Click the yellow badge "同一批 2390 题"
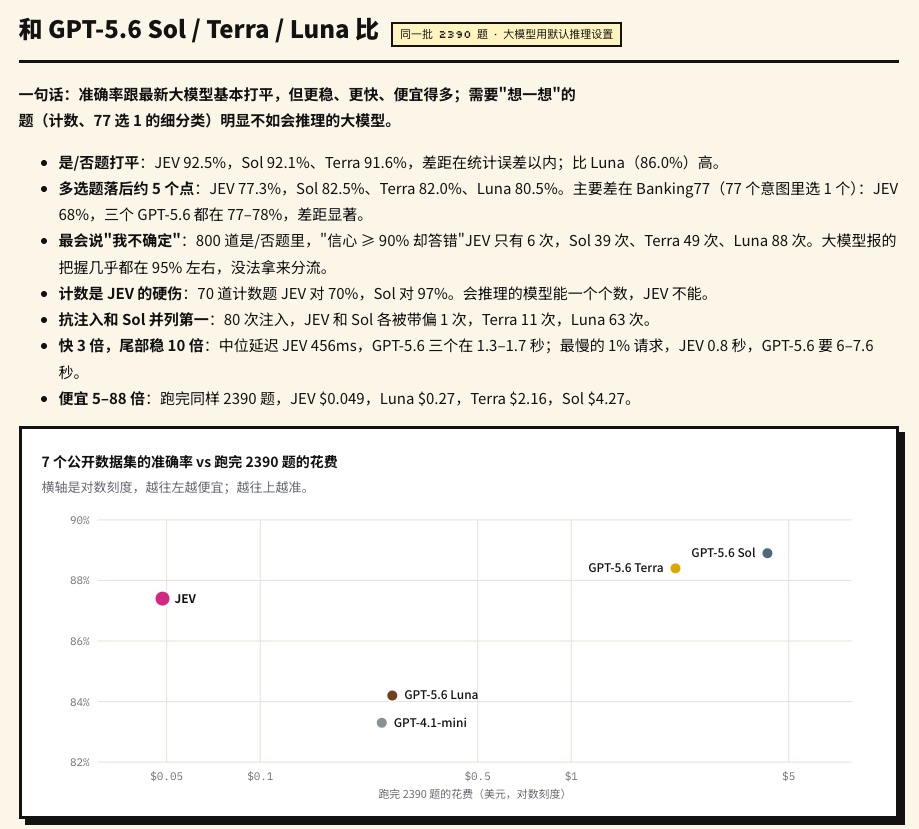This screenshot has width=919, height=829. pos(506,34)
